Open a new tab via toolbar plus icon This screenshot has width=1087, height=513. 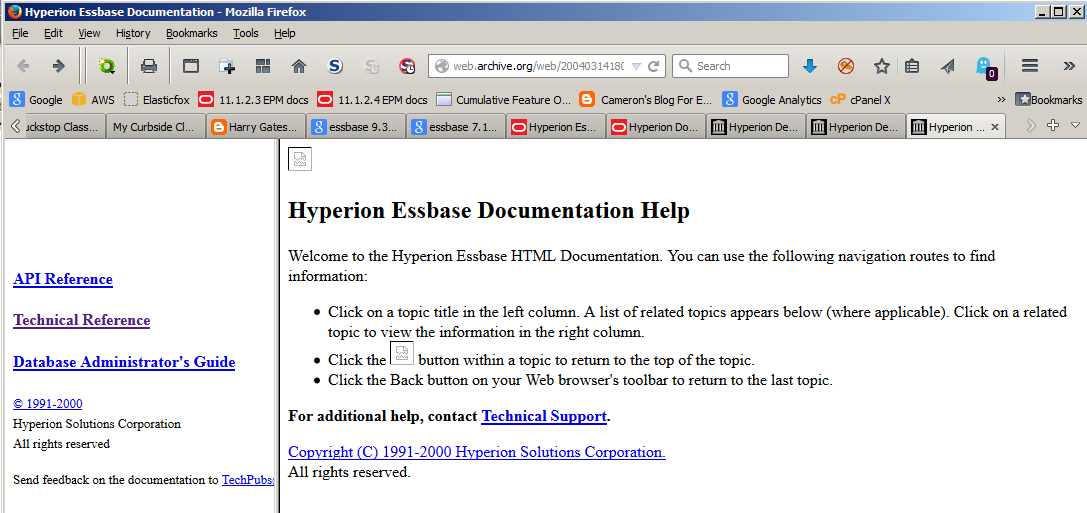pos(227,66)
